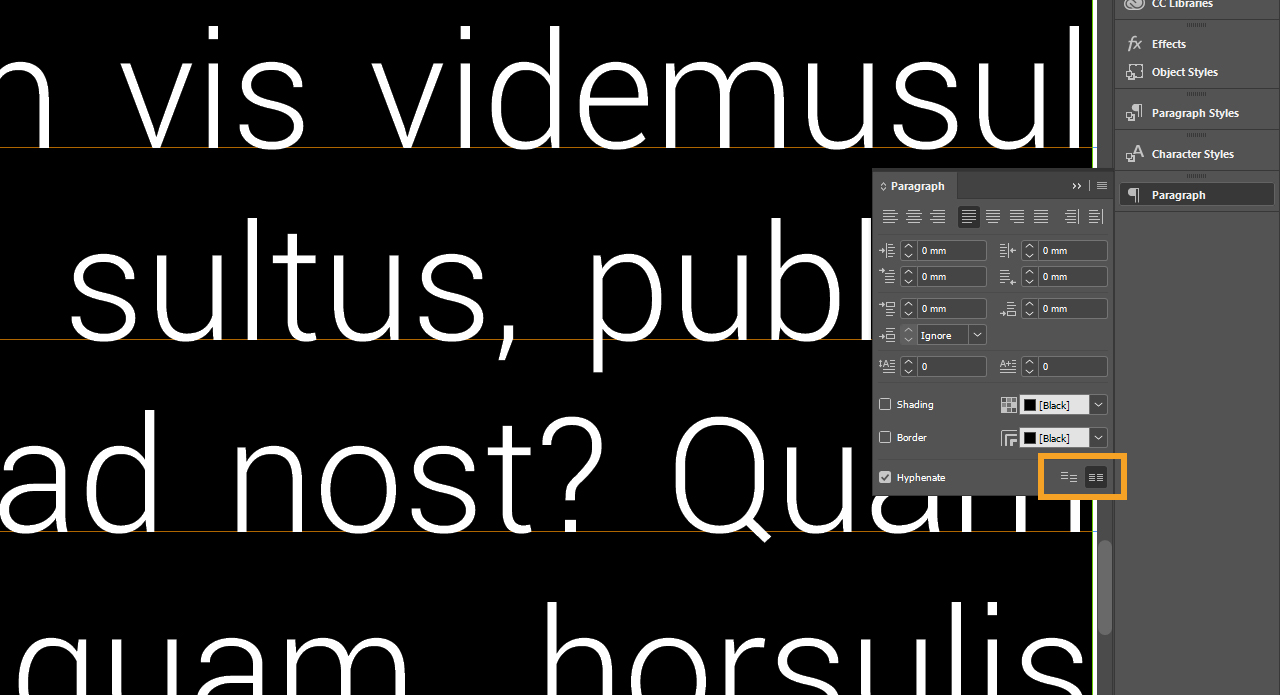Image resolution: width=1280 pixels, height=695 pixels.
Task: Cycle Paragraph panel view with tab arrows
Action: click(883, 187)
